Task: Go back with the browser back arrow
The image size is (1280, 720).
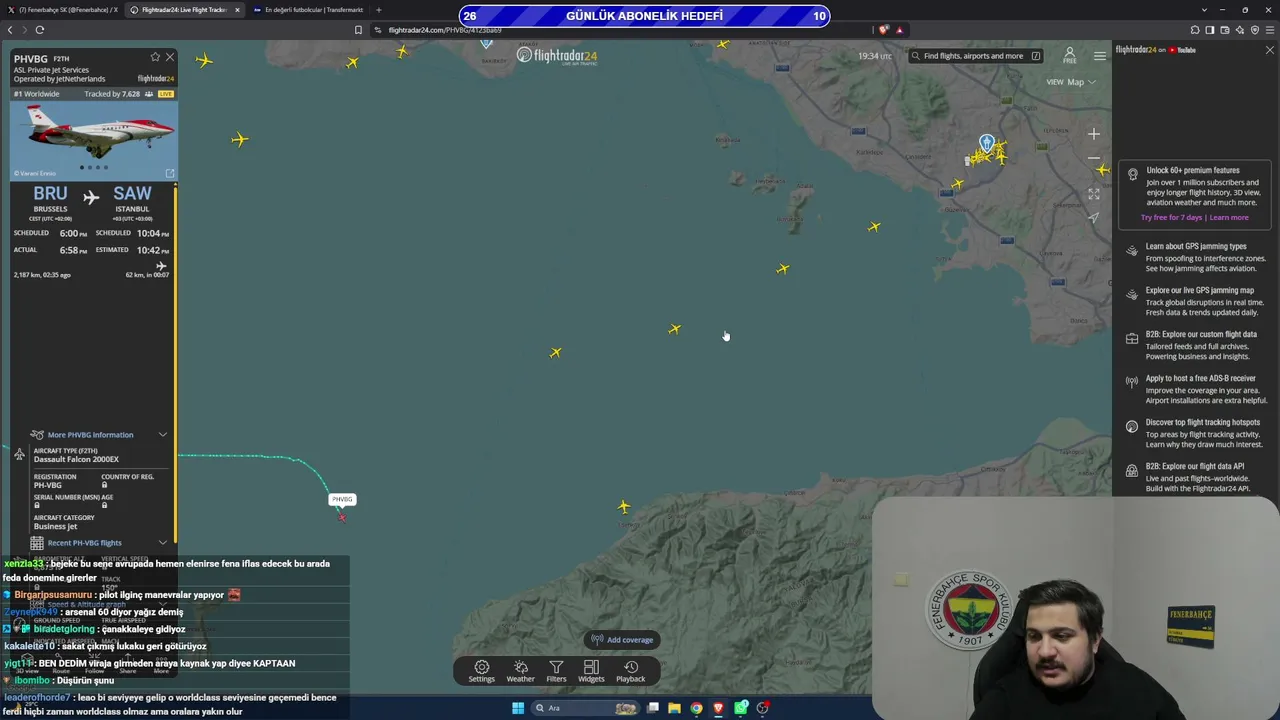Action: 10,30
